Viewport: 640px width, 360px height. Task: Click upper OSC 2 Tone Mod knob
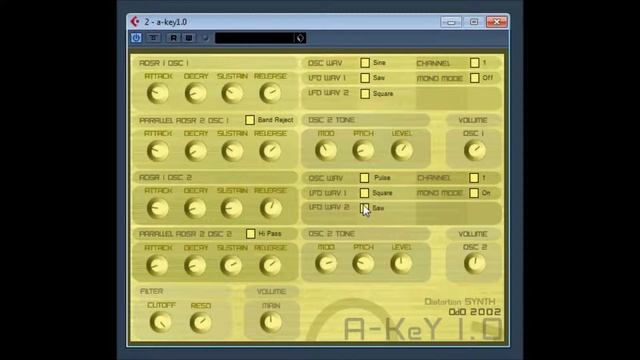326,151
